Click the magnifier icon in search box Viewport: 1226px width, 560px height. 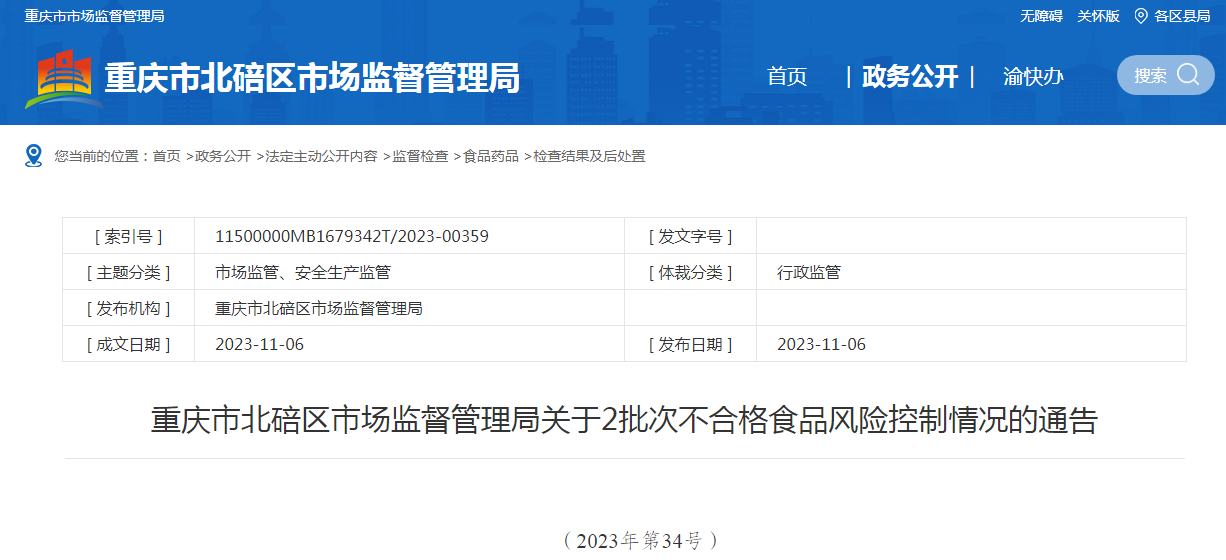point(1188,75)
